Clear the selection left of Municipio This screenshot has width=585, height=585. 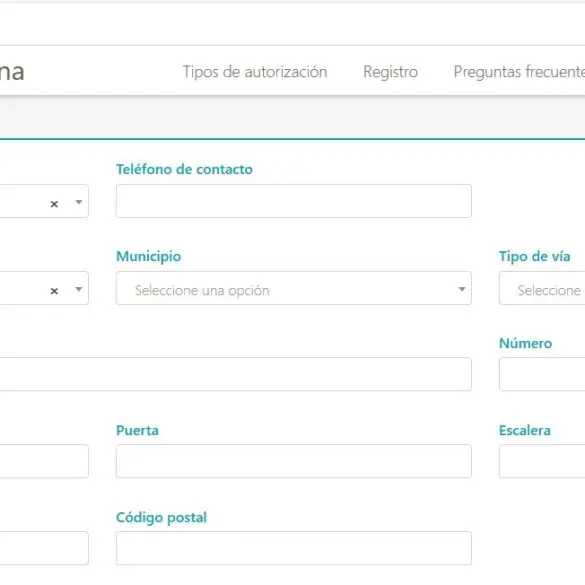[54, 291]
